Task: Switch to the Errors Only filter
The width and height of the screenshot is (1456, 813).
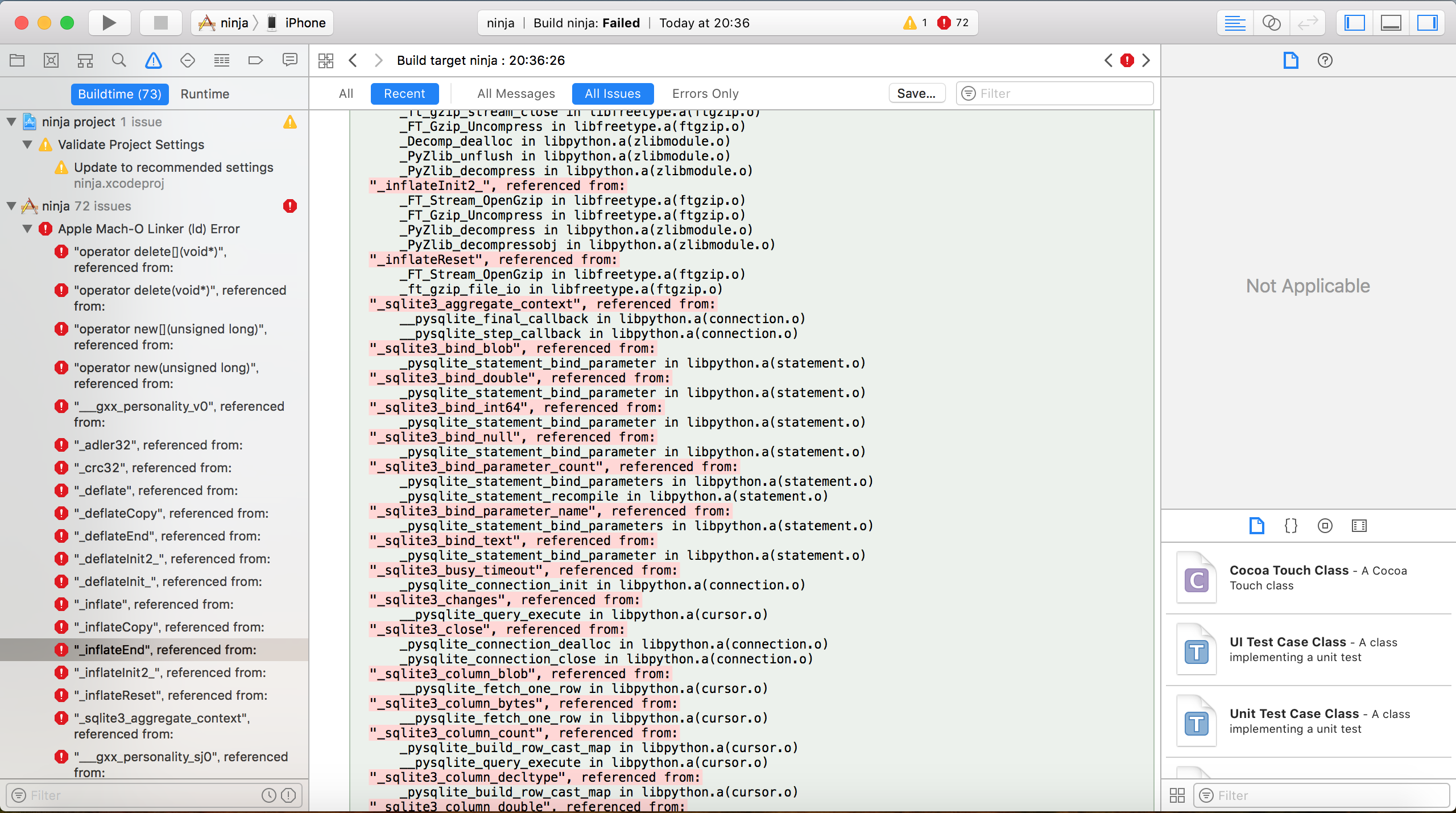Action: click(705, 93)
